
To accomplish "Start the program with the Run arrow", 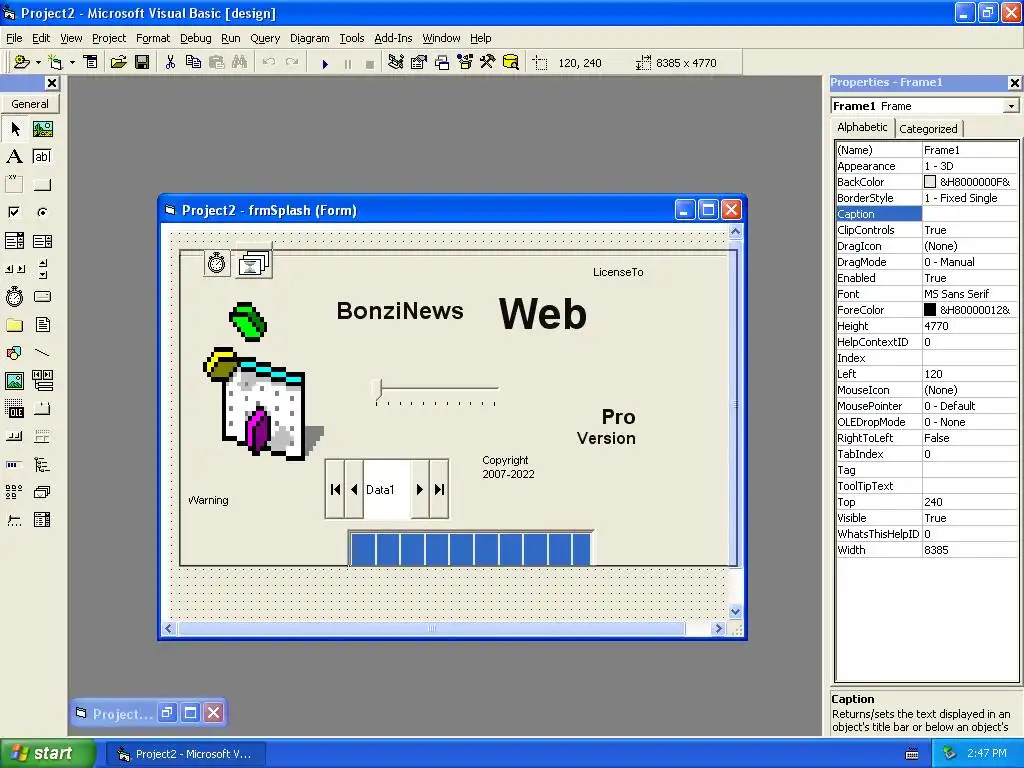I will [x=325, y=63].
